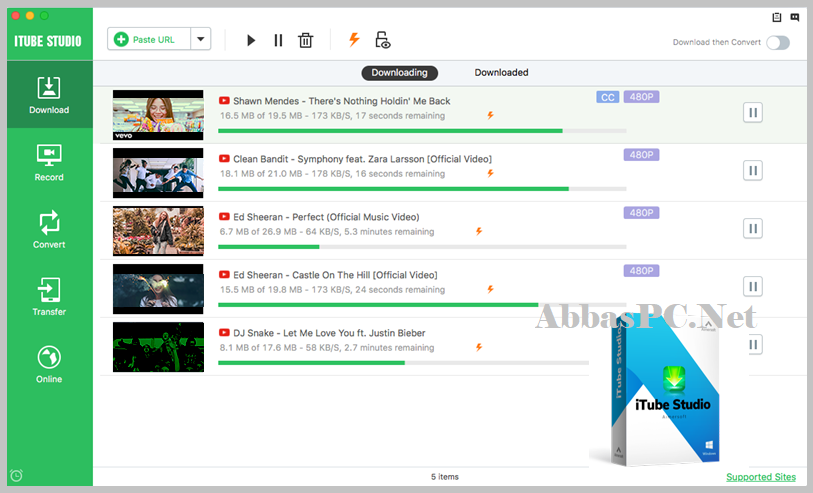Select title 'Clean Bandit - Symphony feat. Zara Larsson'

point(362,159)
